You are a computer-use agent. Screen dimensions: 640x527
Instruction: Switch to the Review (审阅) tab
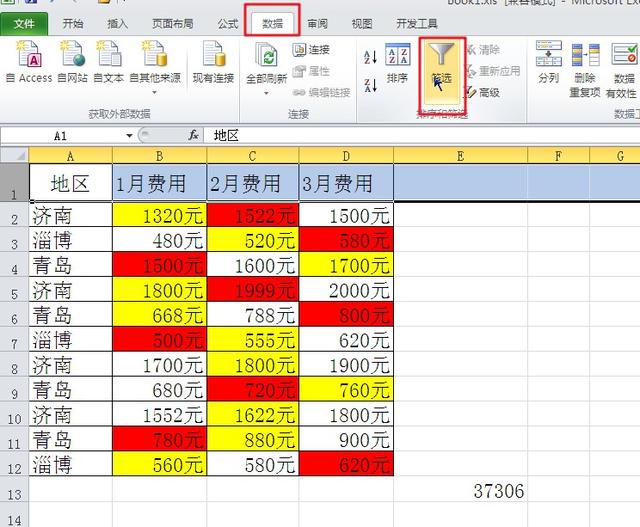[318, 24]
